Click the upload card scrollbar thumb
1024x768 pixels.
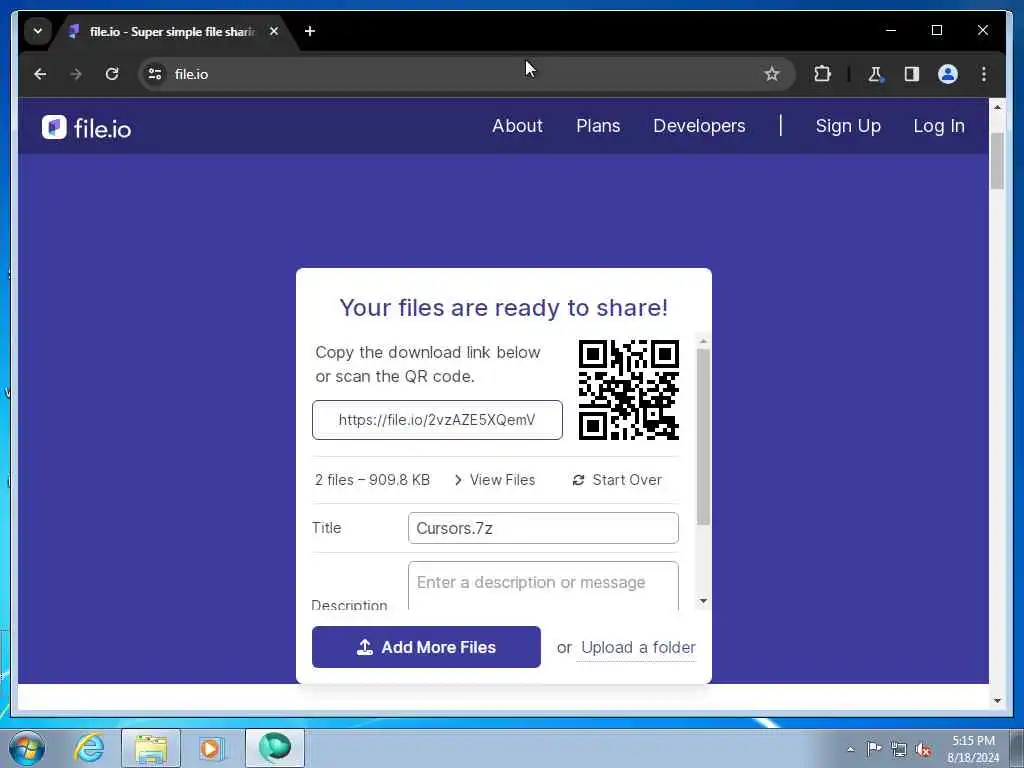[x=703, y=436]
